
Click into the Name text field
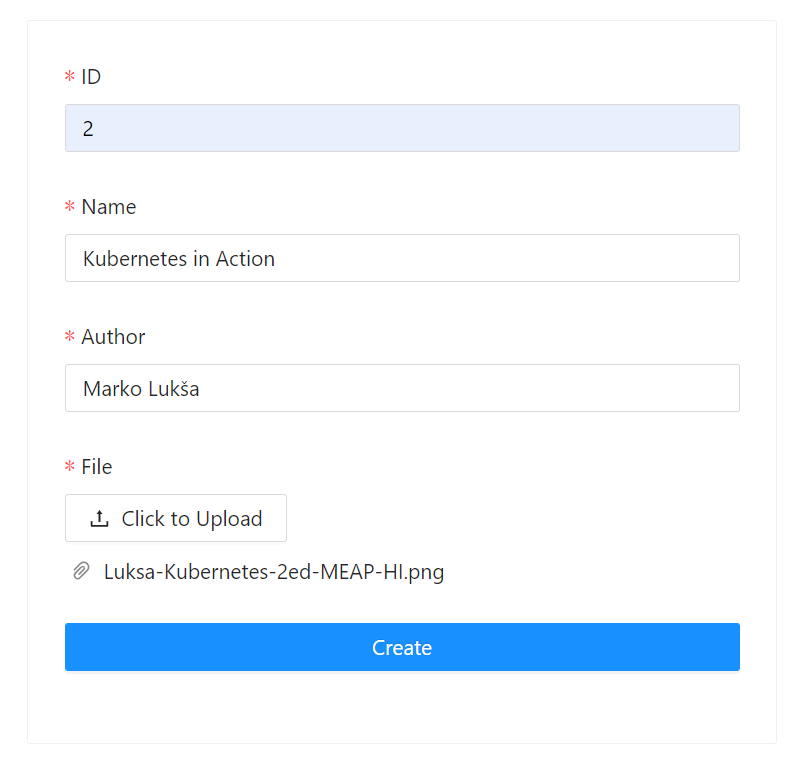pyautogui.click(x=402, y=259)
